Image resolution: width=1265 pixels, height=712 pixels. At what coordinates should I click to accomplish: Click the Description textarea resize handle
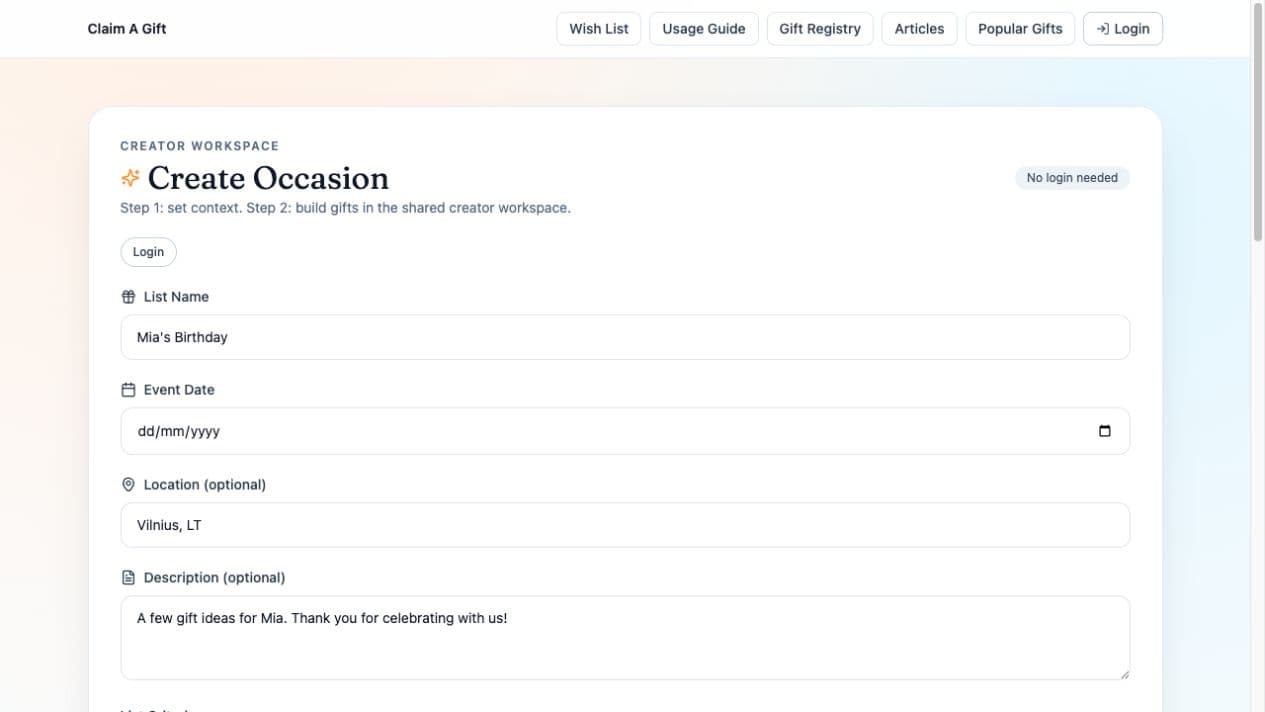(1124, 673)
